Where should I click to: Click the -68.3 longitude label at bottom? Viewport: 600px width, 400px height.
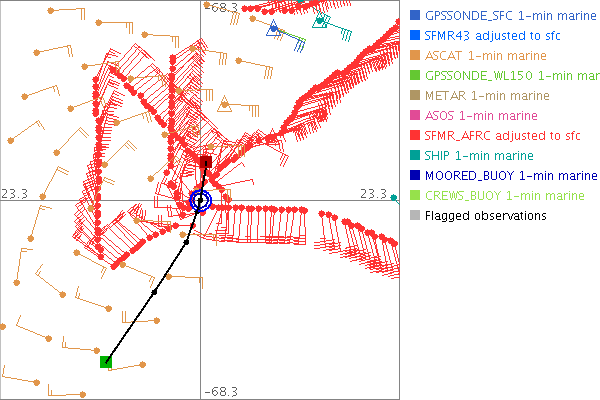[x=220, y=392]
